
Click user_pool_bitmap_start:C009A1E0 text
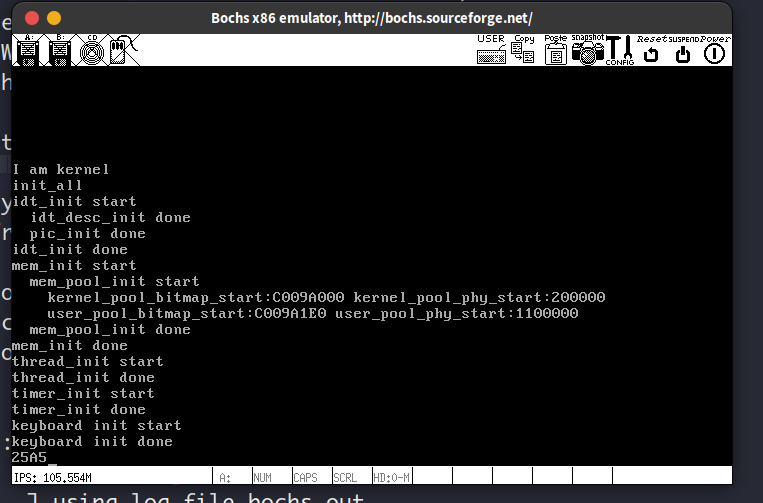(x=187, y=314)
